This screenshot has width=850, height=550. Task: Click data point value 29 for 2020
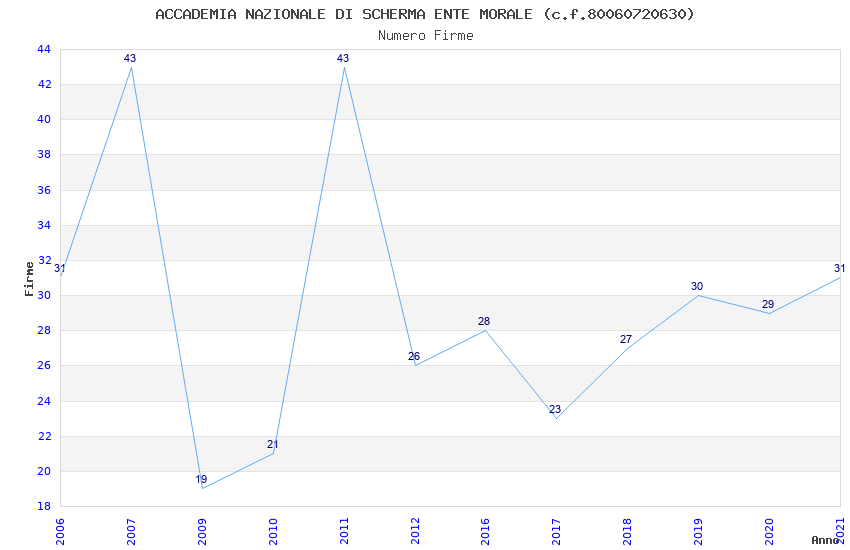[768, 304]
